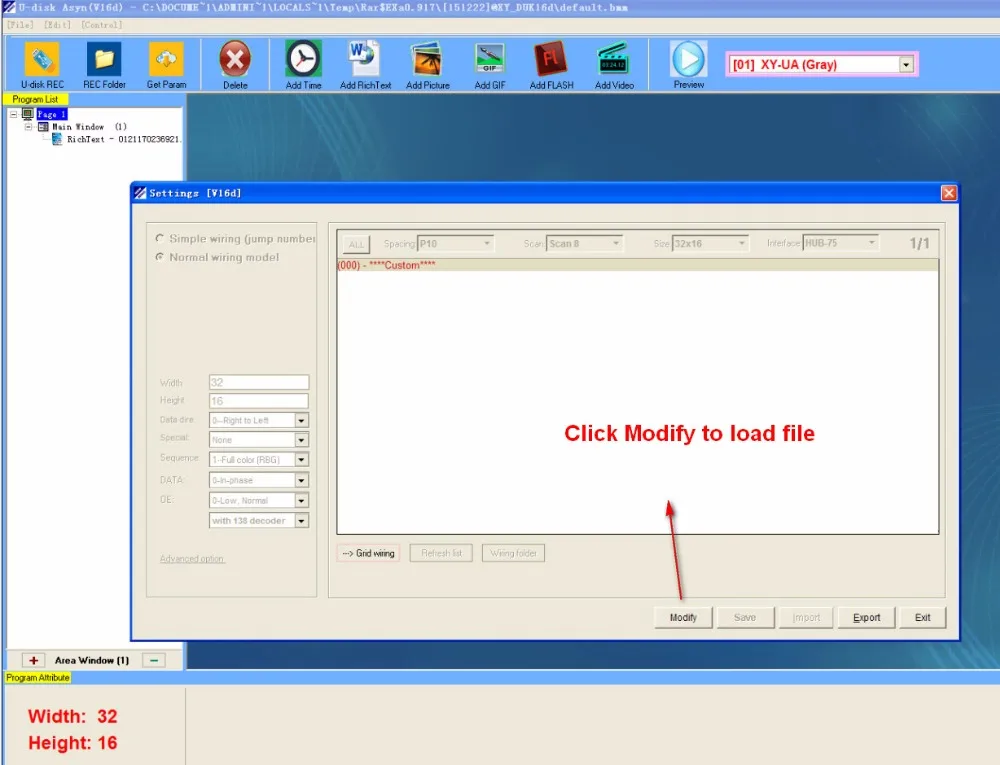Open the Sequence Full color dropdown
Image resolution: width=1000 pixels, height=765 pixels.
(x=301, y=460)
